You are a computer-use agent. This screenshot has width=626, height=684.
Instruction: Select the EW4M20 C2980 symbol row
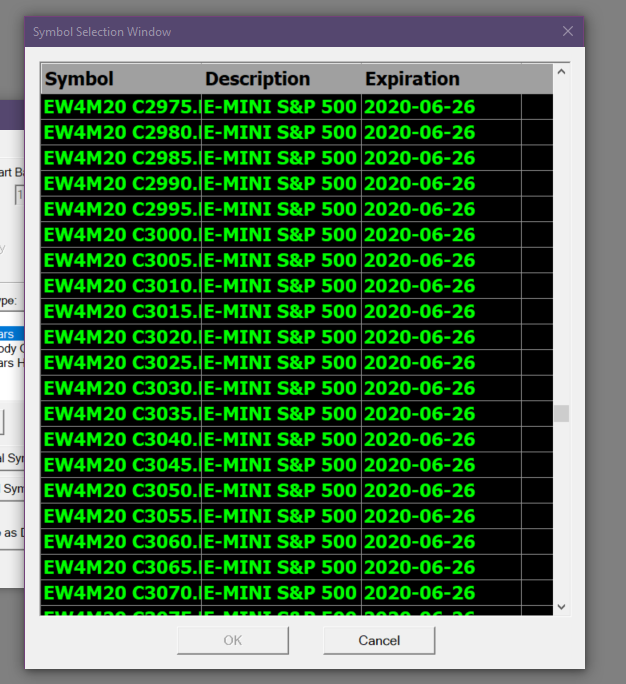click(297, 132)
